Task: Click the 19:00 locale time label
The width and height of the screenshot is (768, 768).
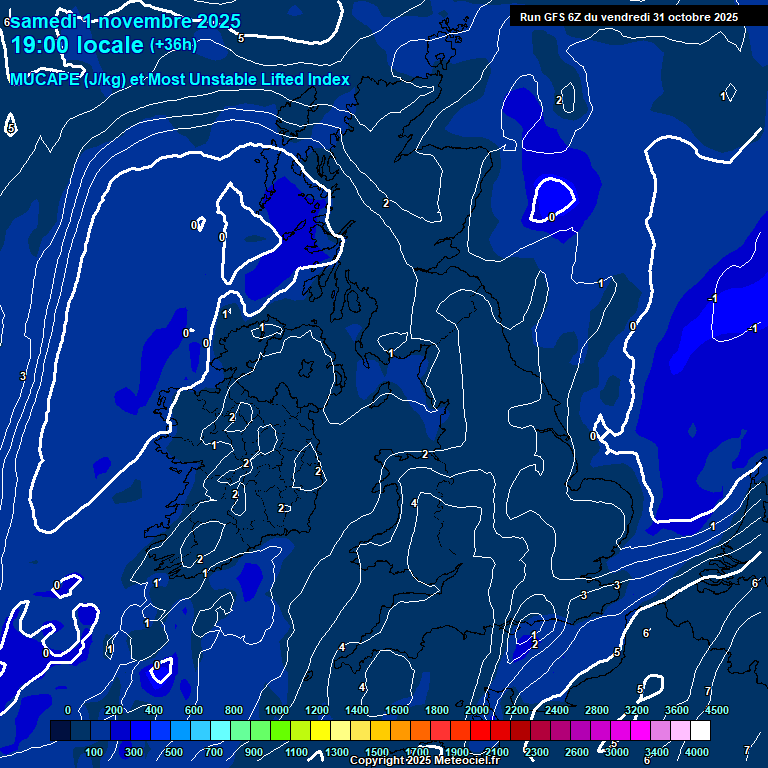Action: coord(77,45)
